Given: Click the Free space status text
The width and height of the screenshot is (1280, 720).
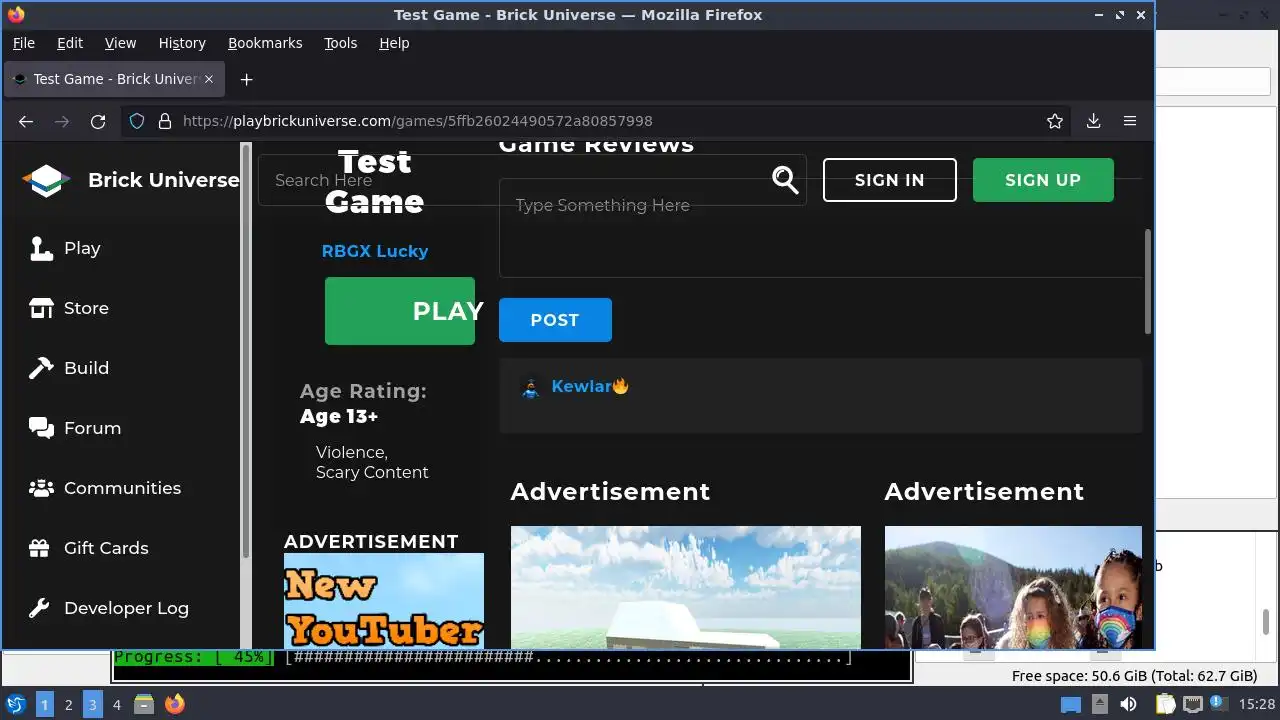Looking at the screenshot, I should pos(1134,676).
